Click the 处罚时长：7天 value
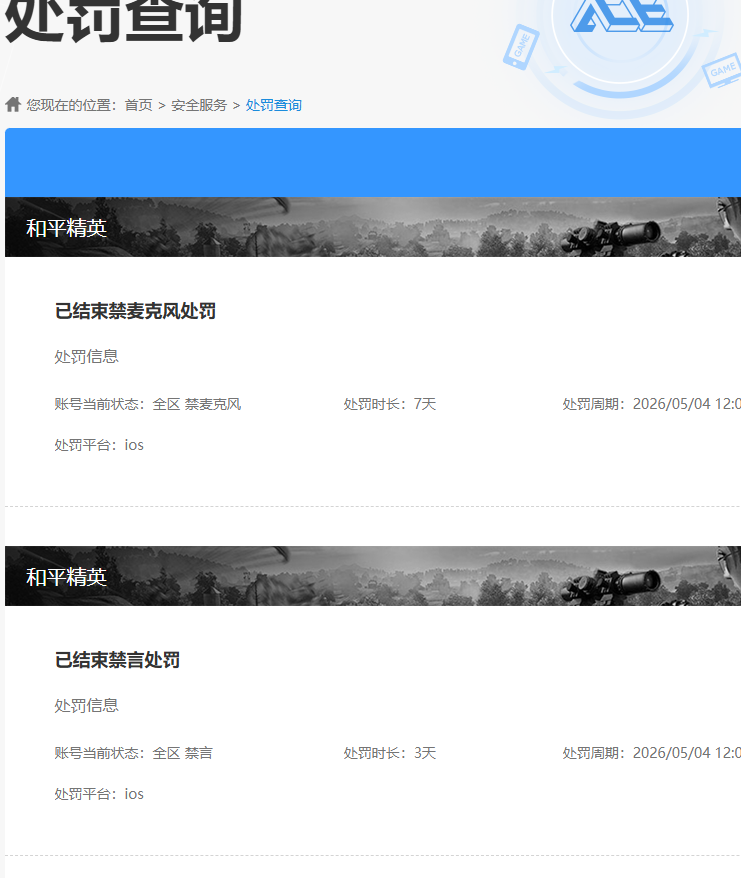Viewport: 741px width, 878px height. coord(390,404)
